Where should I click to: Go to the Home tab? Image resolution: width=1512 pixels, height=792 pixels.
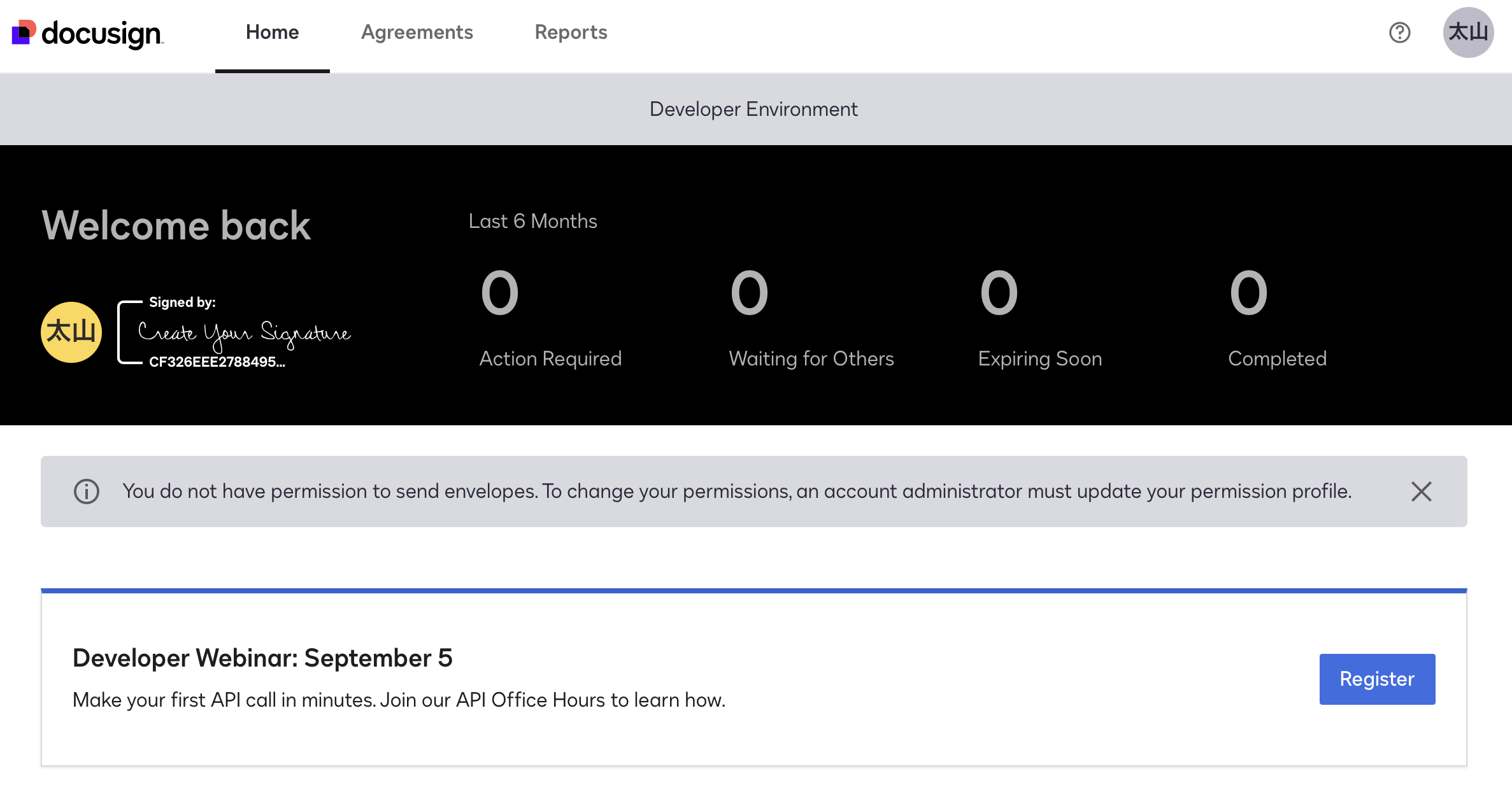click(273, 32)
